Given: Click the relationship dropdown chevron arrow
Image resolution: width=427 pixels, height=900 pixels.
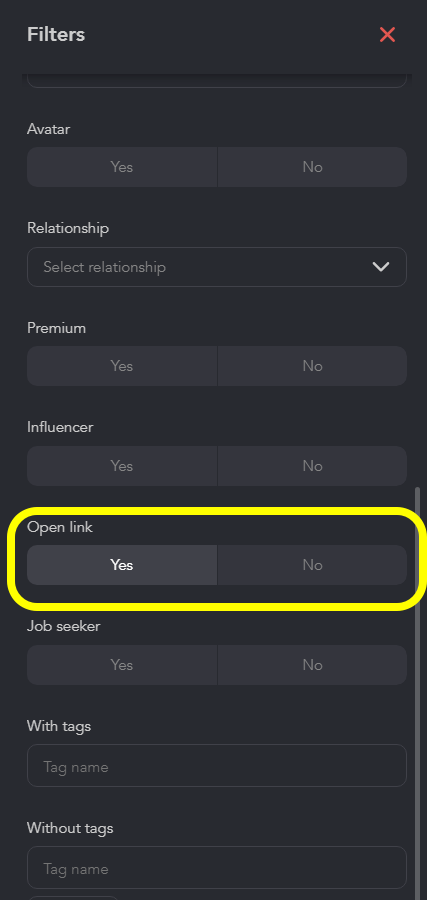Looking at the screenshot, I should [381, 267].
